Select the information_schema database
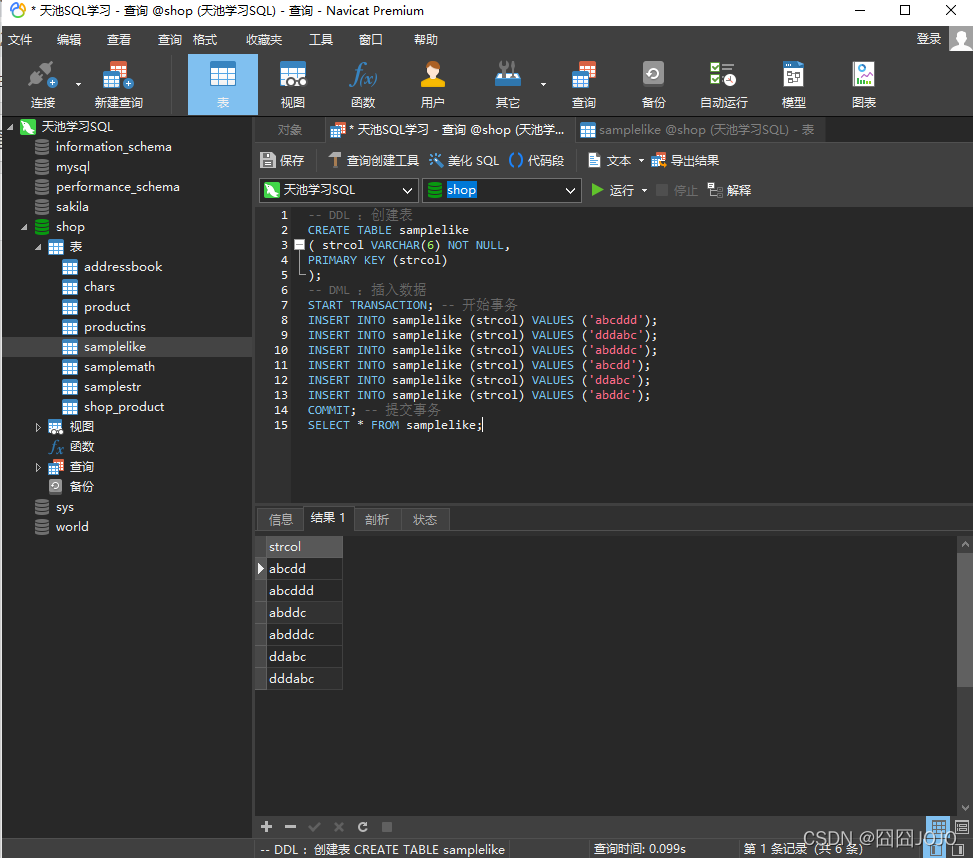The image size is (973, 858). point(114,147)
